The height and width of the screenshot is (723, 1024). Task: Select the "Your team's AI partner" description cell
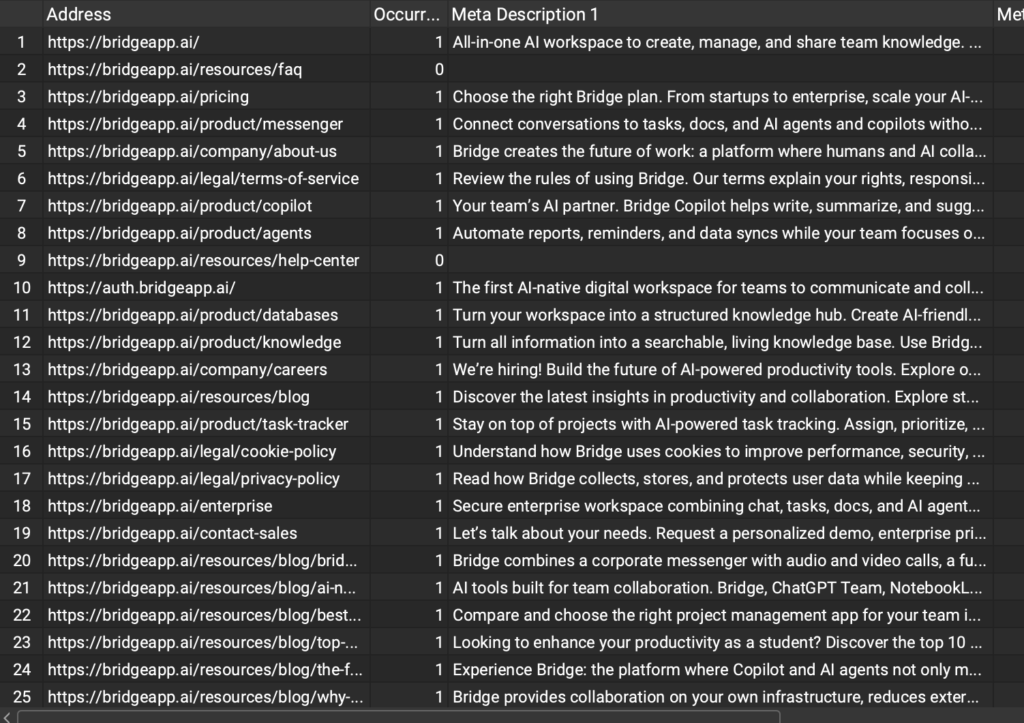tap(716, 206)
